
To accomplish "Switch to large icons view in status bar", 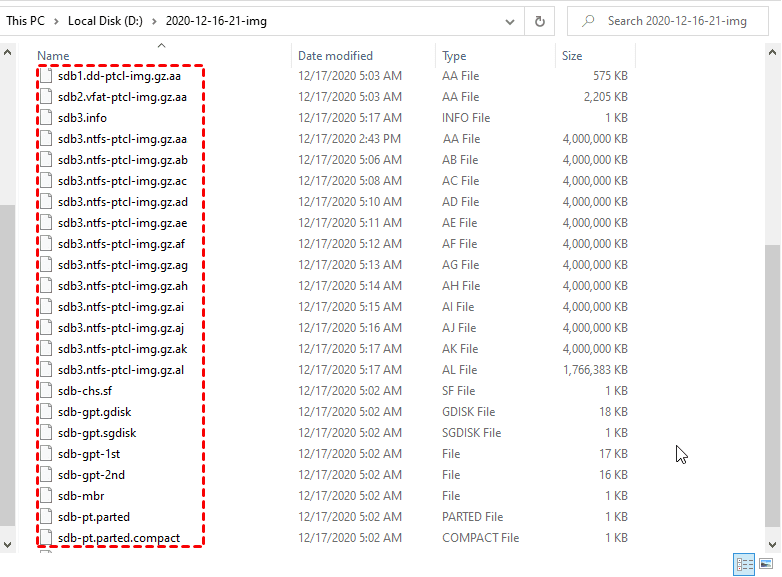I will (x=767, y=565).
